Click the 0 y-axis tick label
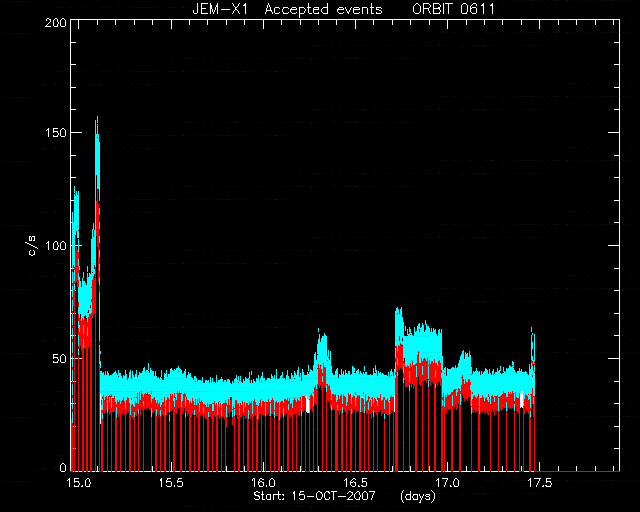The image size is (640, 512). point(63,467)
